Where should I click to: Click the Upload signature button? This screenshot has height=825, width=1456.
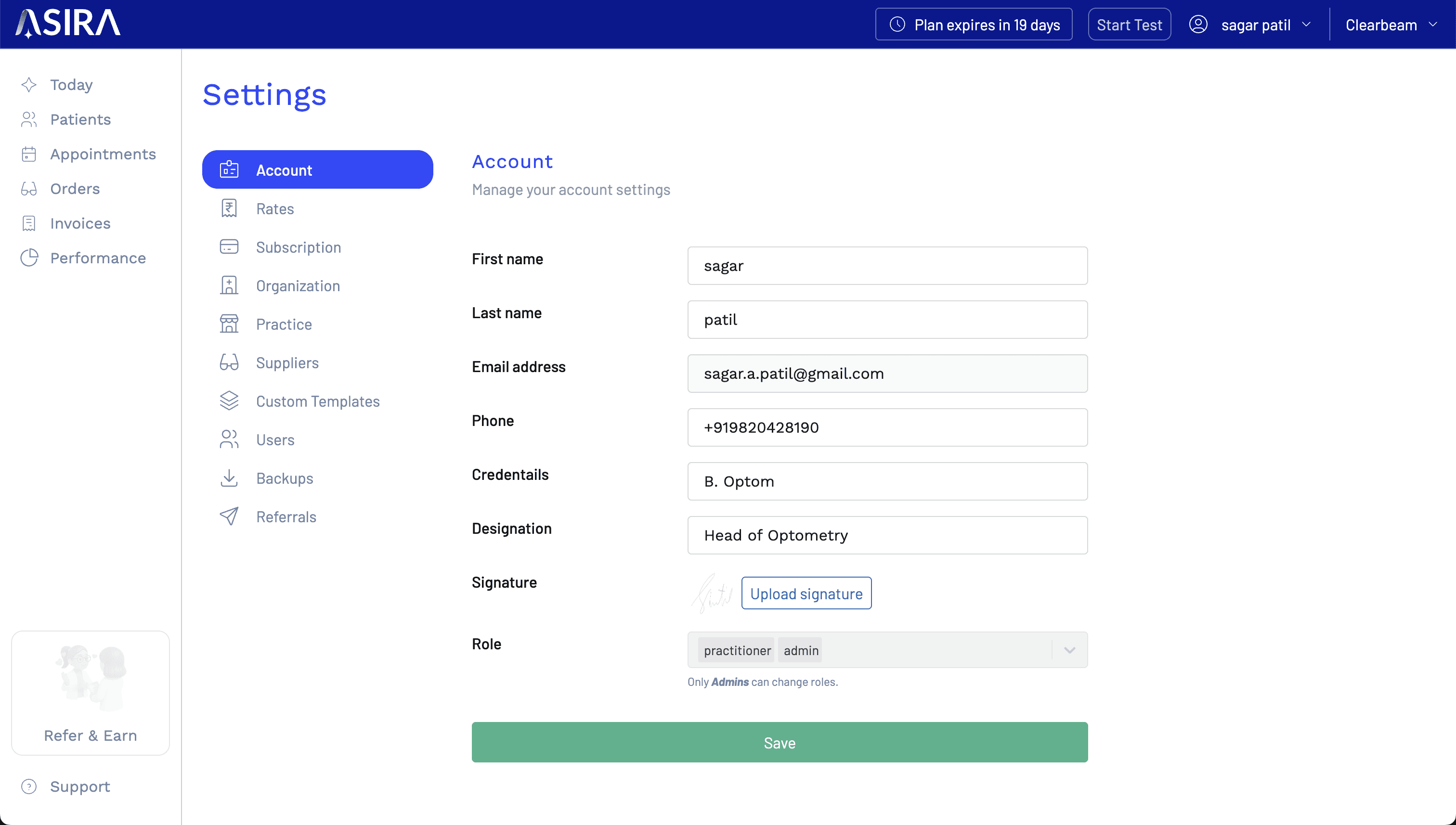tap(806, 593)
